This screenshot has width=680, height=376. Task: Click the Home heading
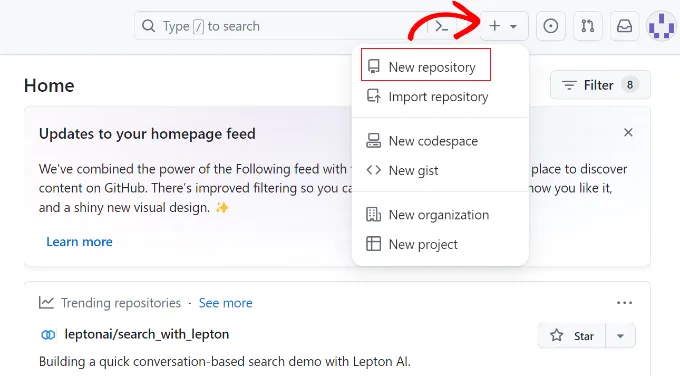[49, 85]
